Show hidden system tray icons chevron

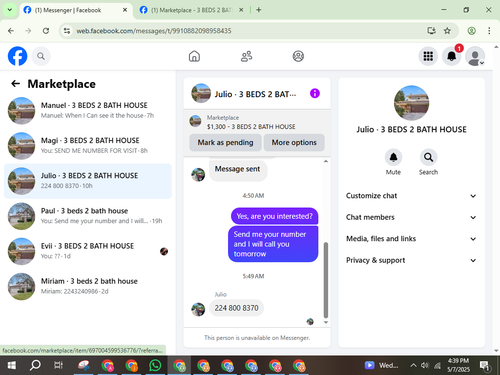pyautogui.click(x=413, y=365)
